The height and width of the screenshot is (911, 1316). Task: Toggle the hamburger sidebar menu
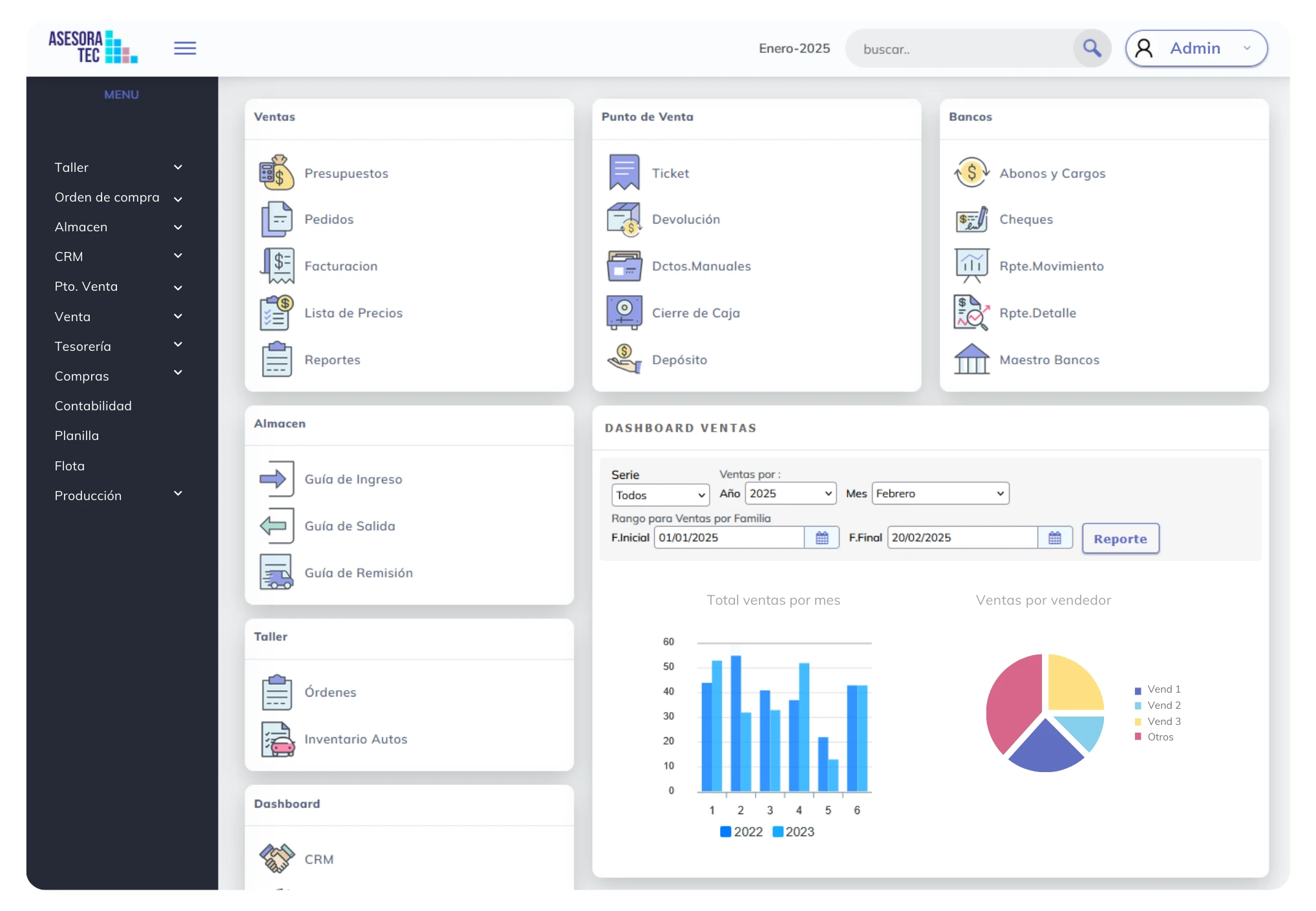tap(185, 48)
